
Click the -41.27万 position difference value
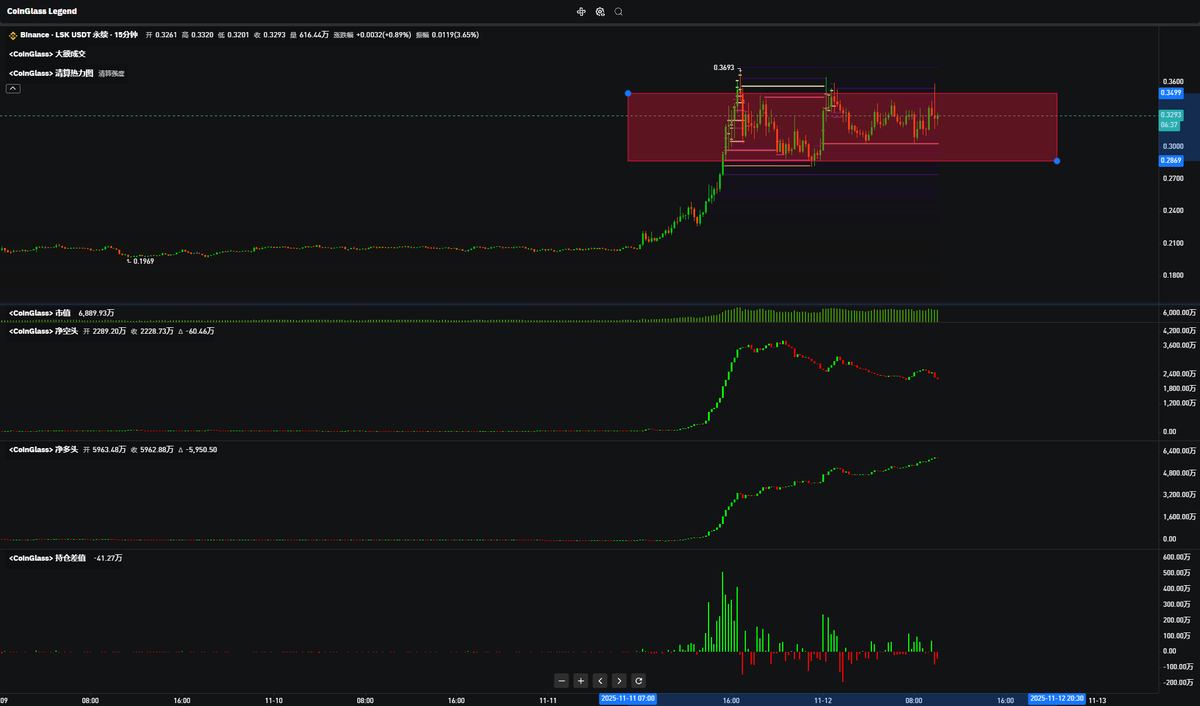tap(107, 558)
